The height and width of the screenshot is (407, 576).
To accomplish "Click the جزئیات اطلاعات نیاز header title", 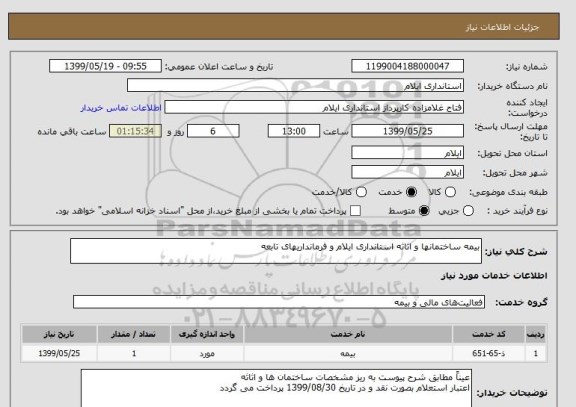I will [x=502, y=27].
